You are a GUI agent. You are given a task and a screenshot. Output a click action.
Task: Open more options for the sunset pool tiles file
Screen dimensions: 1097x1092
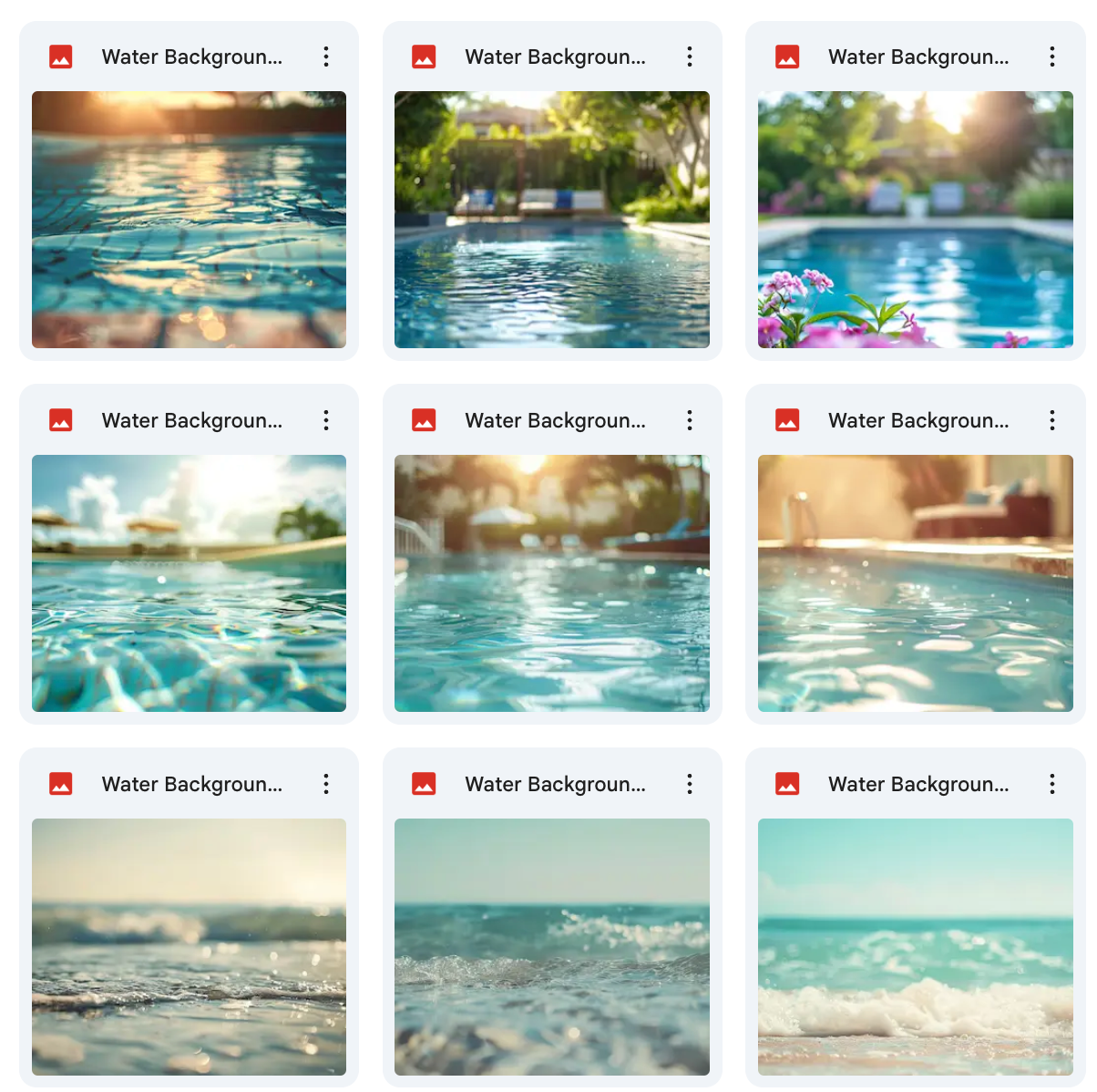[x=326, y=57]
